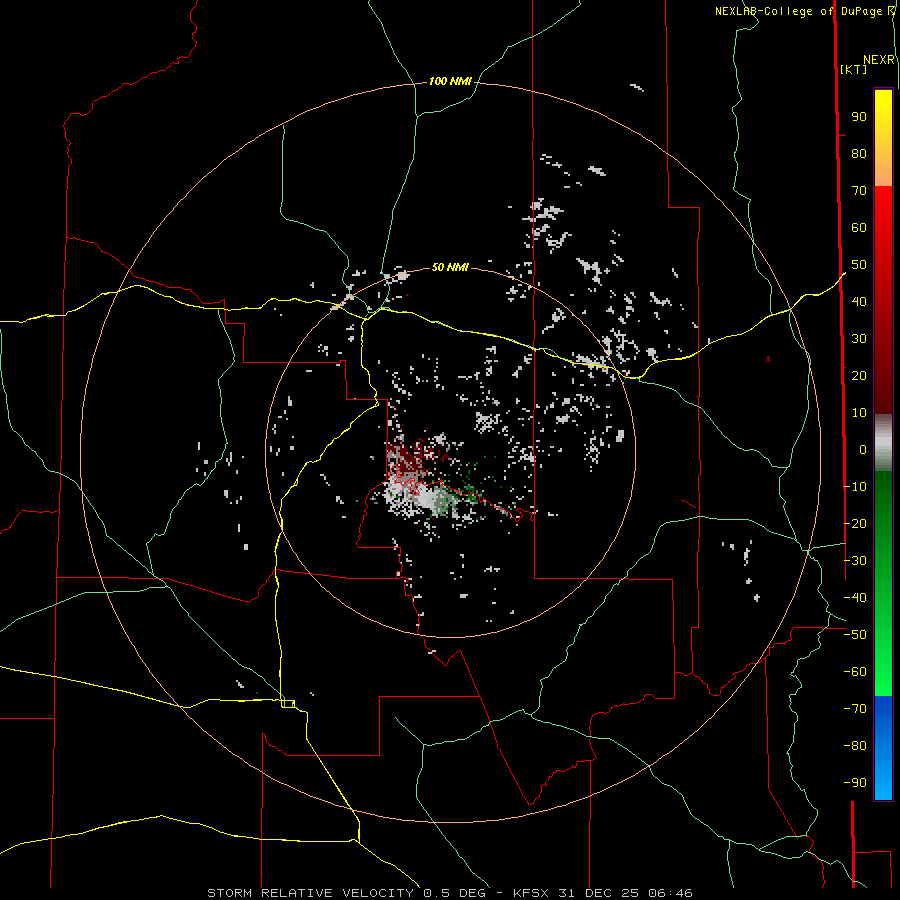Click the 20 value on the velocity scale
Image resolution: width=900 pixels, height=900 pixels.
tap(859, 376)
